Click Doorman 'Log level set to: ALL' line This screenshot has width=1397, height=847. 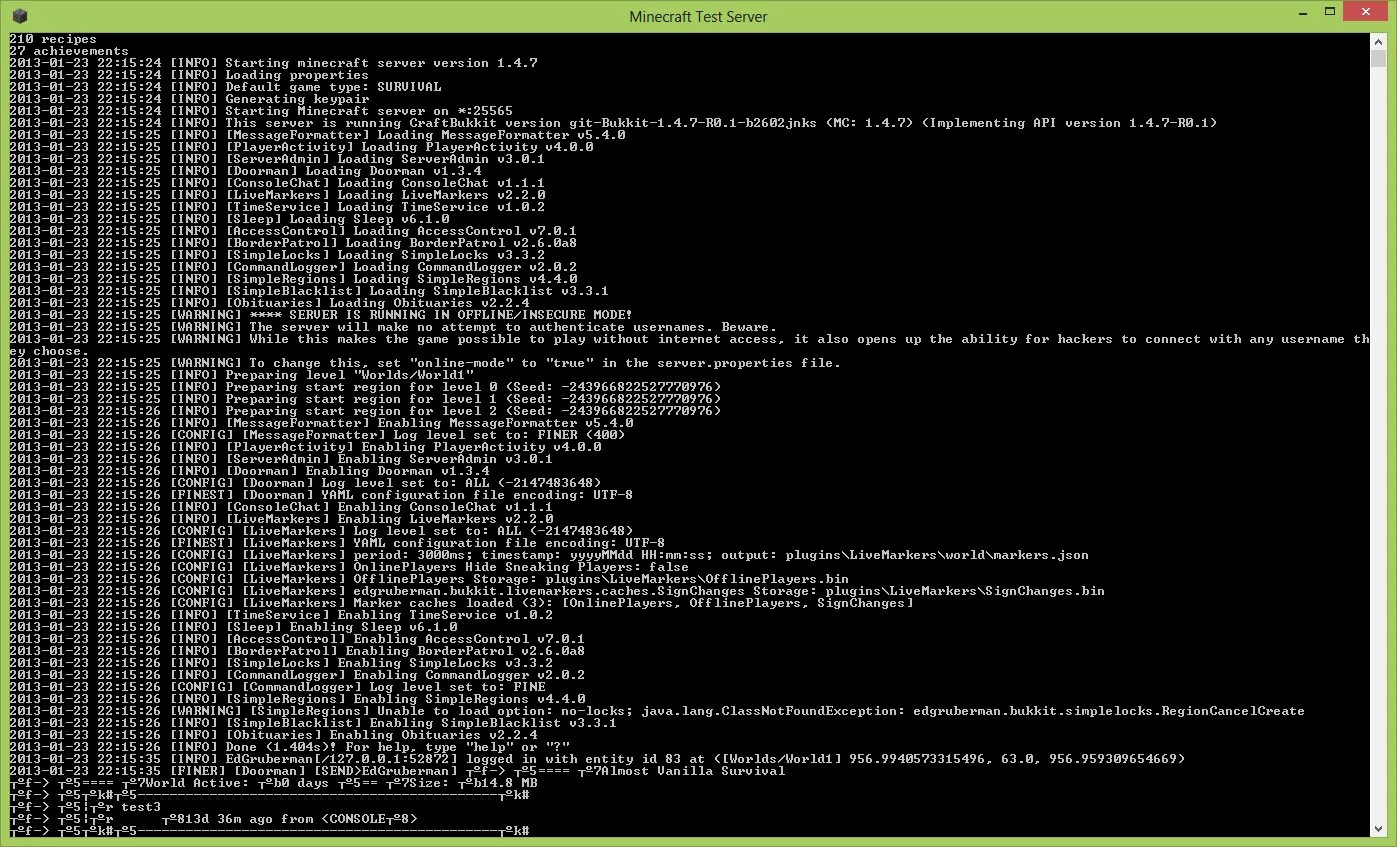[x=306, y=483]
